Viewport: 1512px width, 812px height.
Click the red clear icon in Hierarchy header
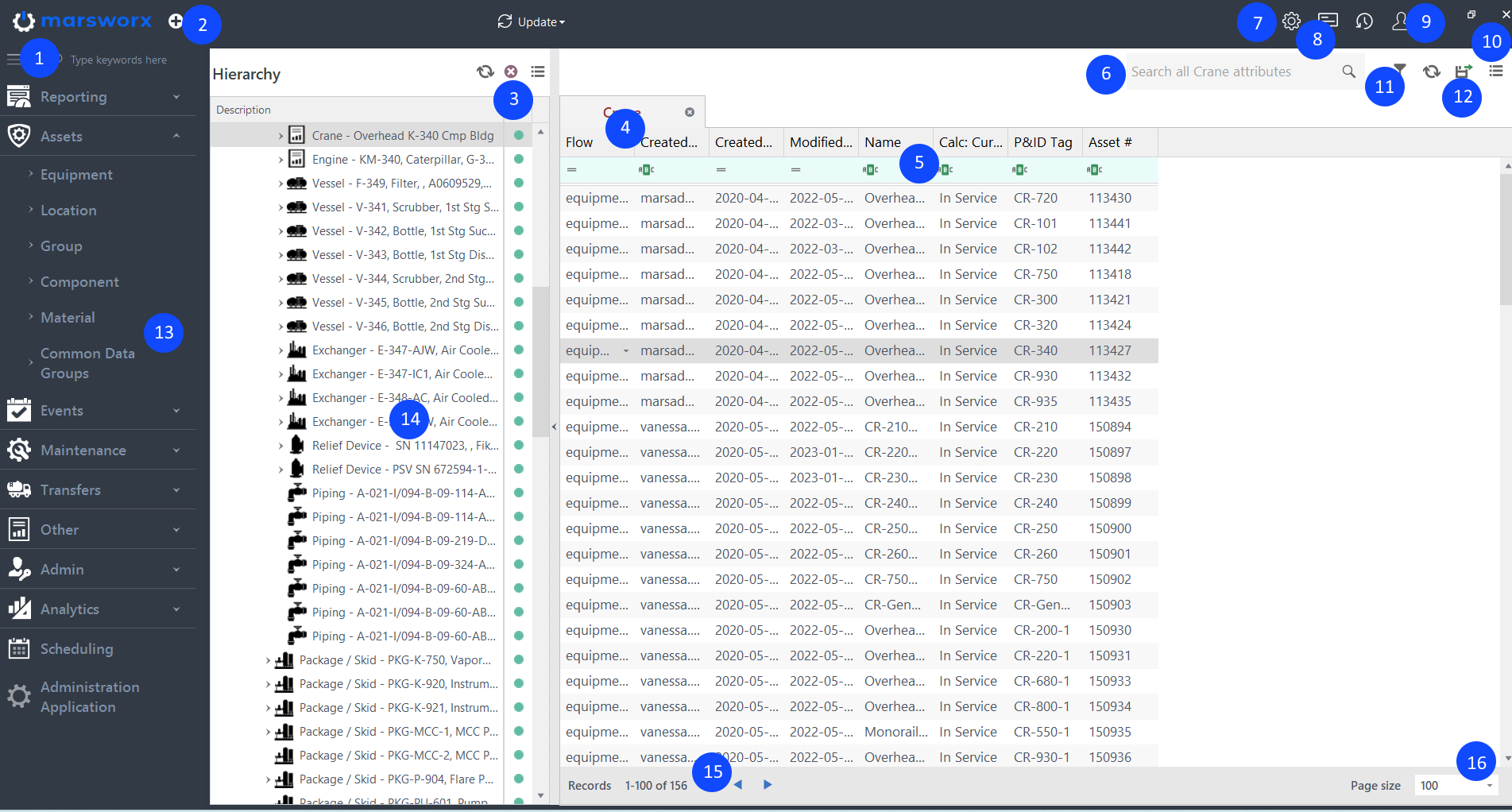click(511, 72)
